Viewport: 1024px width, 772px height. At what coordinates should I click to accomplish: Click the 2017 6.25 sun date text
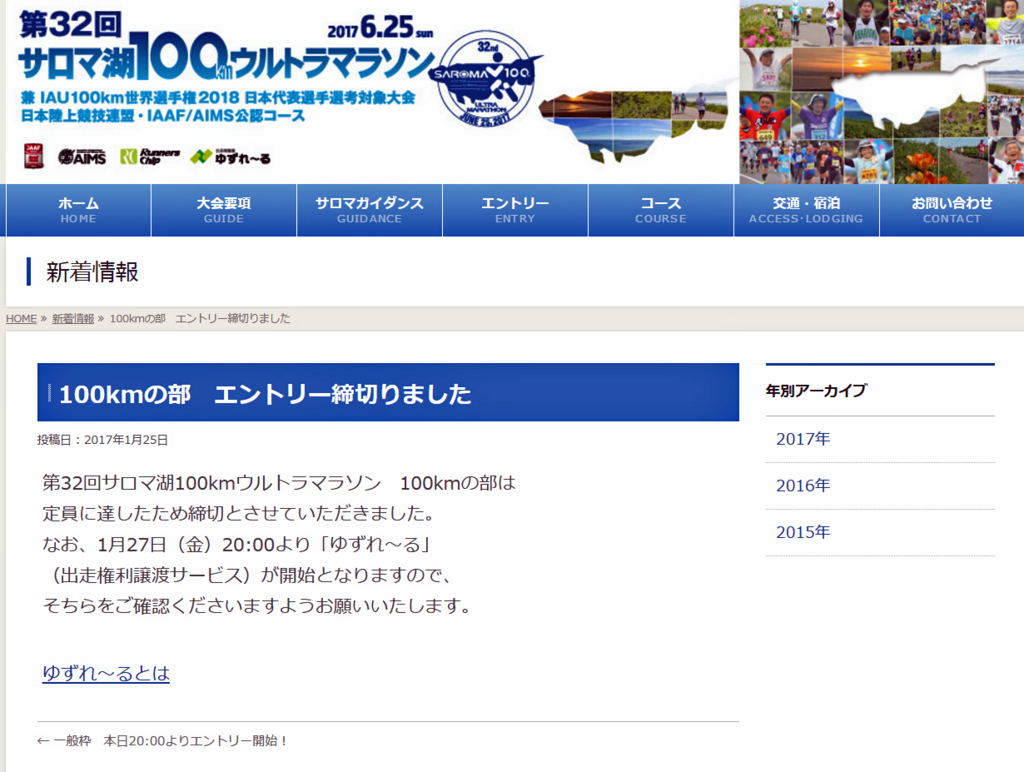pyautogui.click(x=380, y=27)
